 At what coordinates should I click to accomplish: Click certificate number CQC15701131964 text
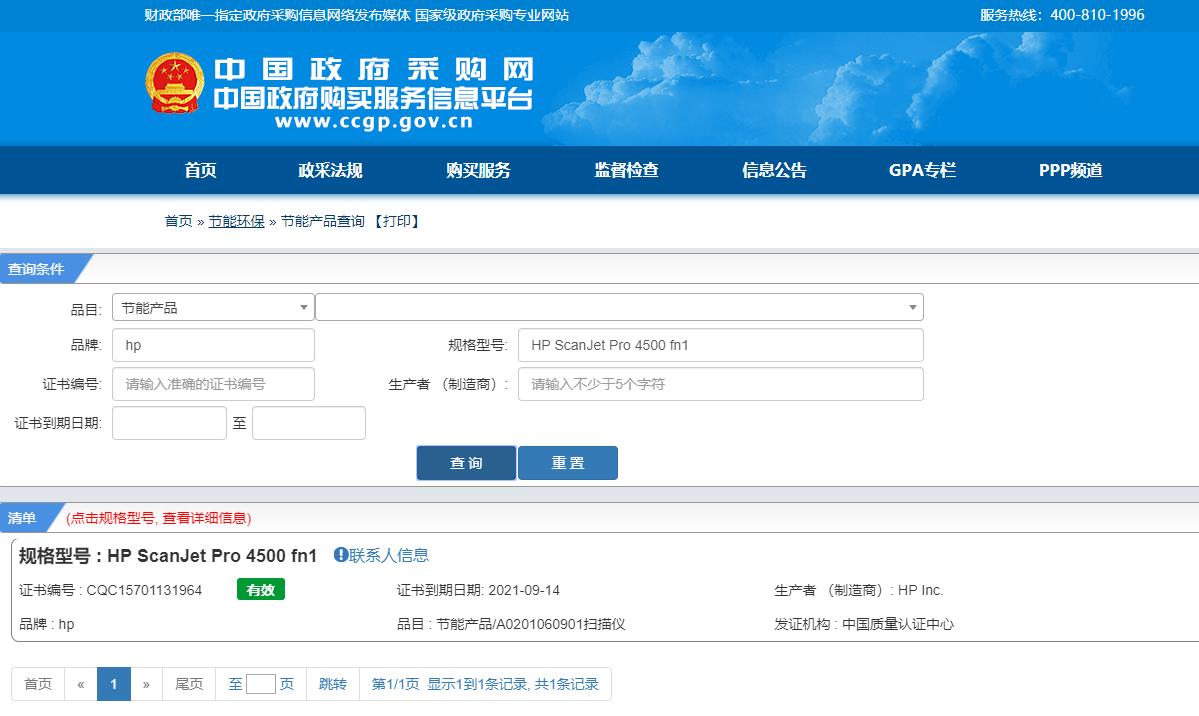(145, 590)
